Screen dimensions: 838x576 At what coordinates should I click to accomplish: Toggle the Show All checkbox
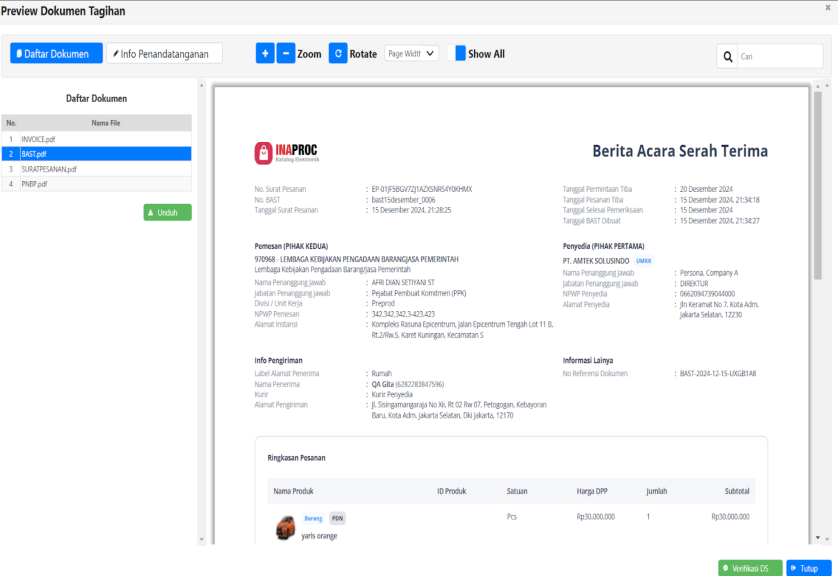(x=461, y=54)
